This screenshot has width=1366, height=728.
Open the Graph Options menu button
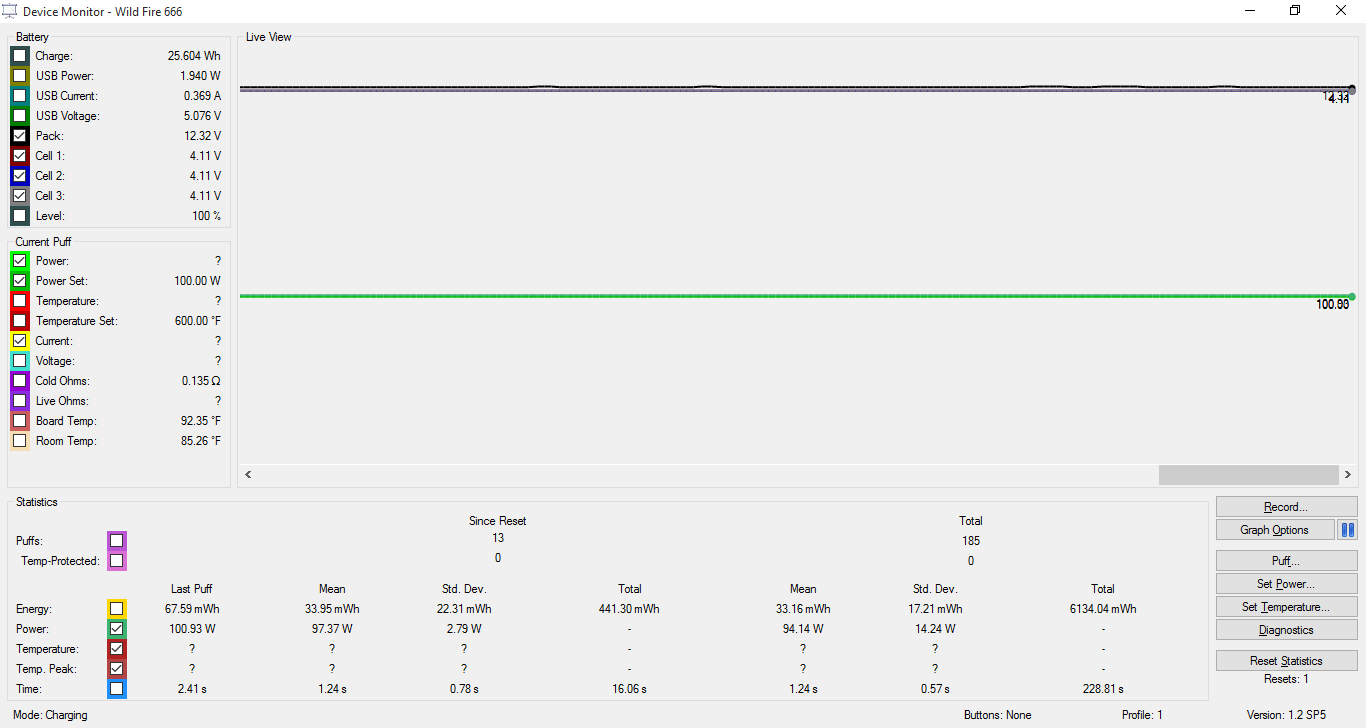pos(1275,530)
